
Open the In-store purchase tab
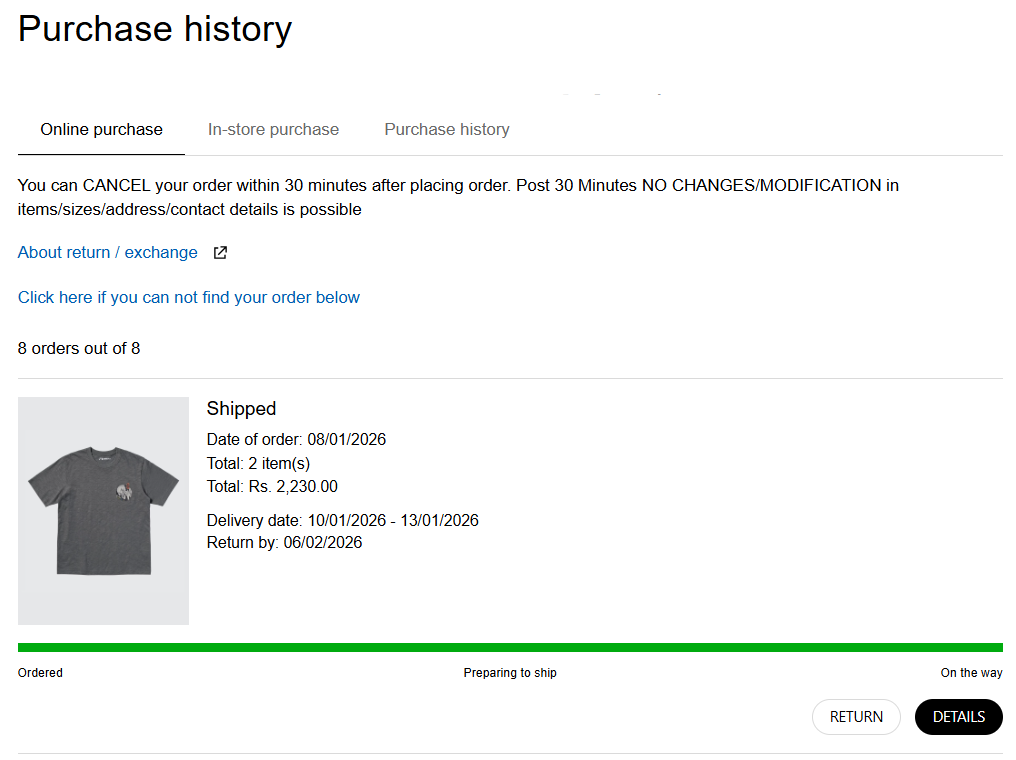coord(273,129)
